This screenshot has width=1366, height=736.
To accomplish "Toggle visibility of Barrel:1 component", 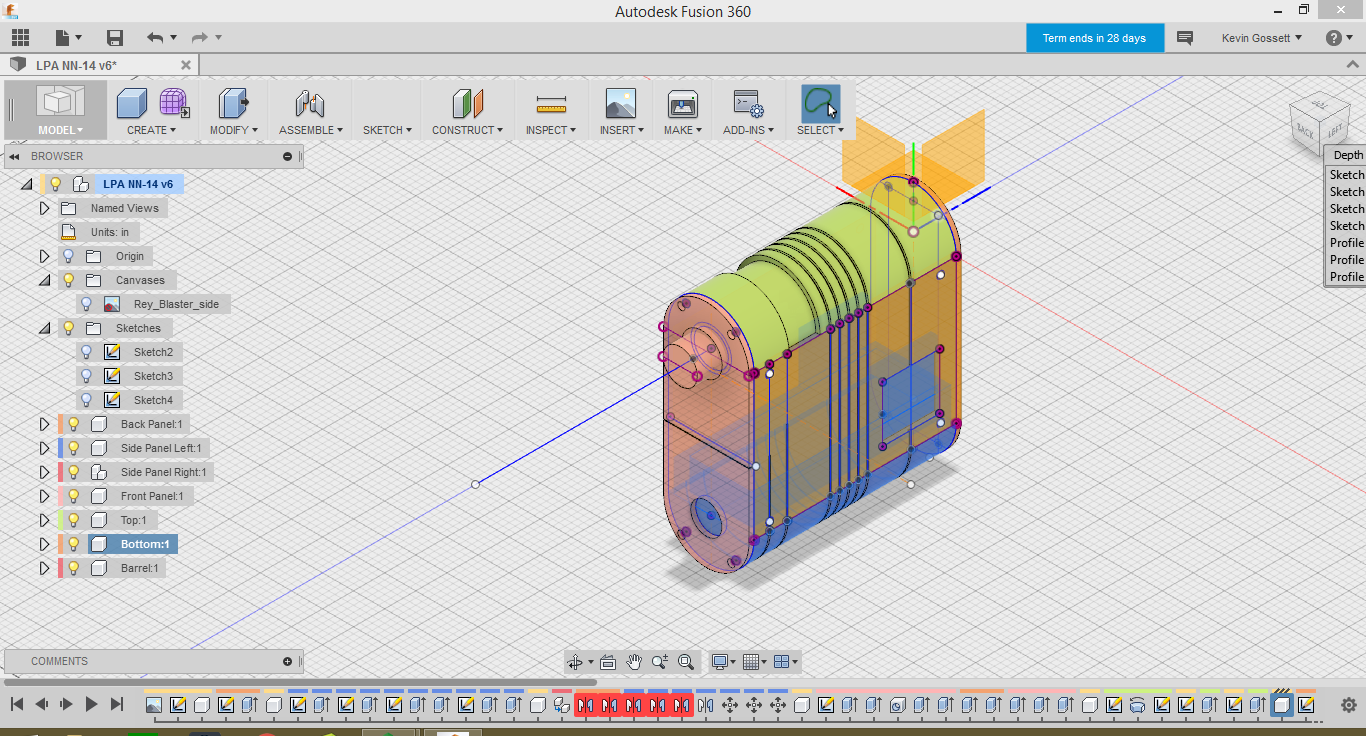I will (x=73, y=568).
